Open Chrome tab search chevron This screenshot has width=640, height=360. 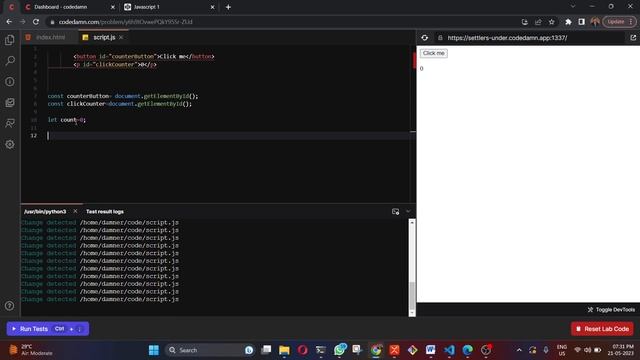point(573,7)
